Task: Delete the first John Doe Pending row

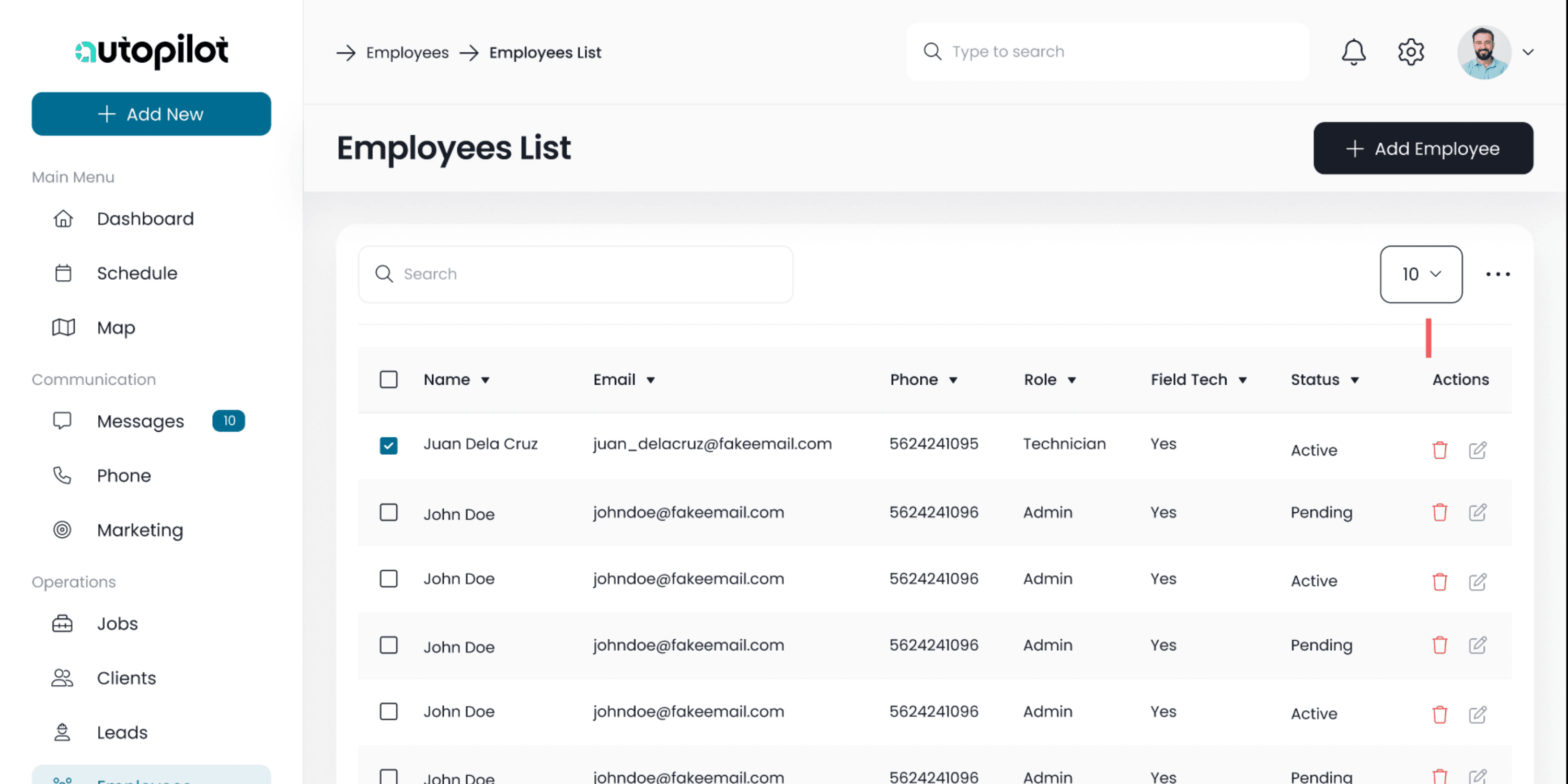Action: [1439, 513]
